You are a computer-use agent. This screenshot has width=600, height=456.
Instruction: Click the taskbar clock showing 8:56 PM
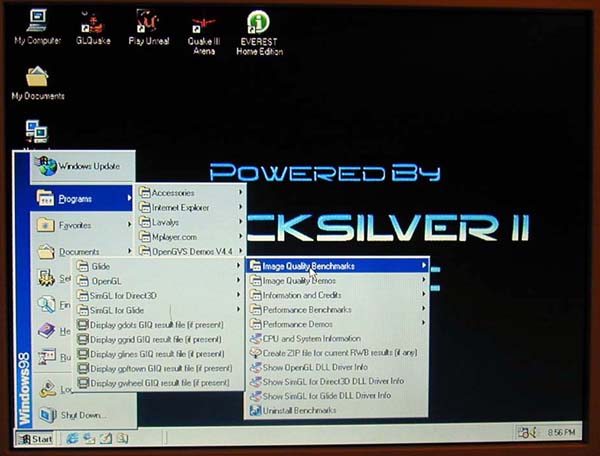point(561,433)
